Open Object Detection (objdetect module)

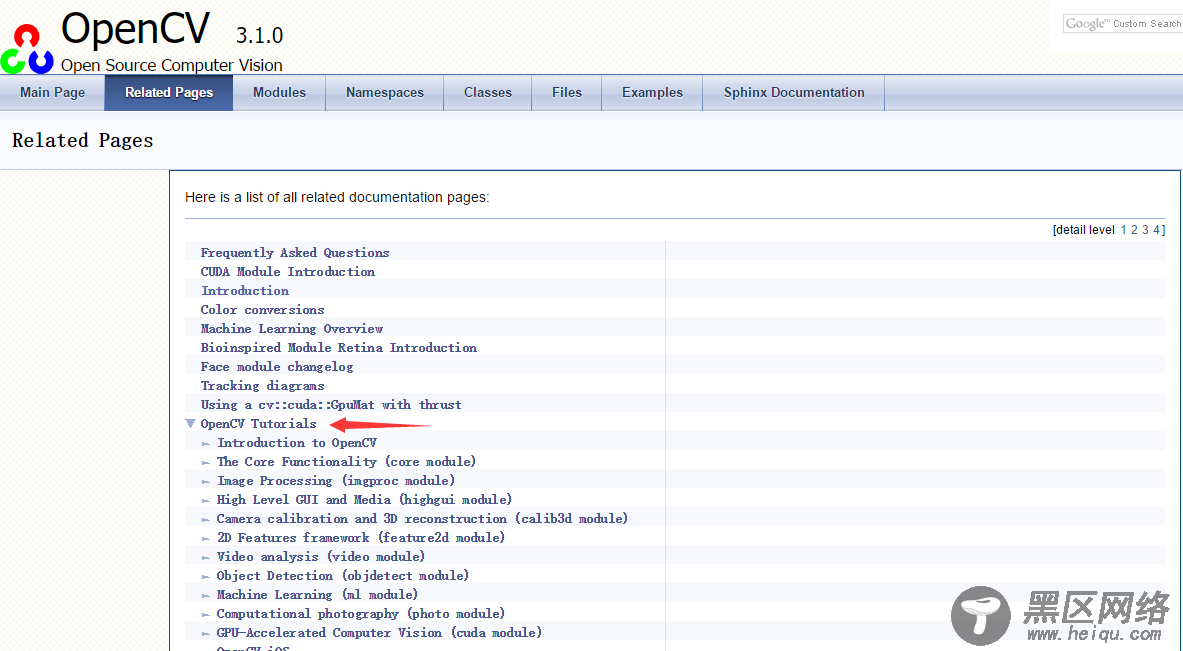tap(343, 576)
